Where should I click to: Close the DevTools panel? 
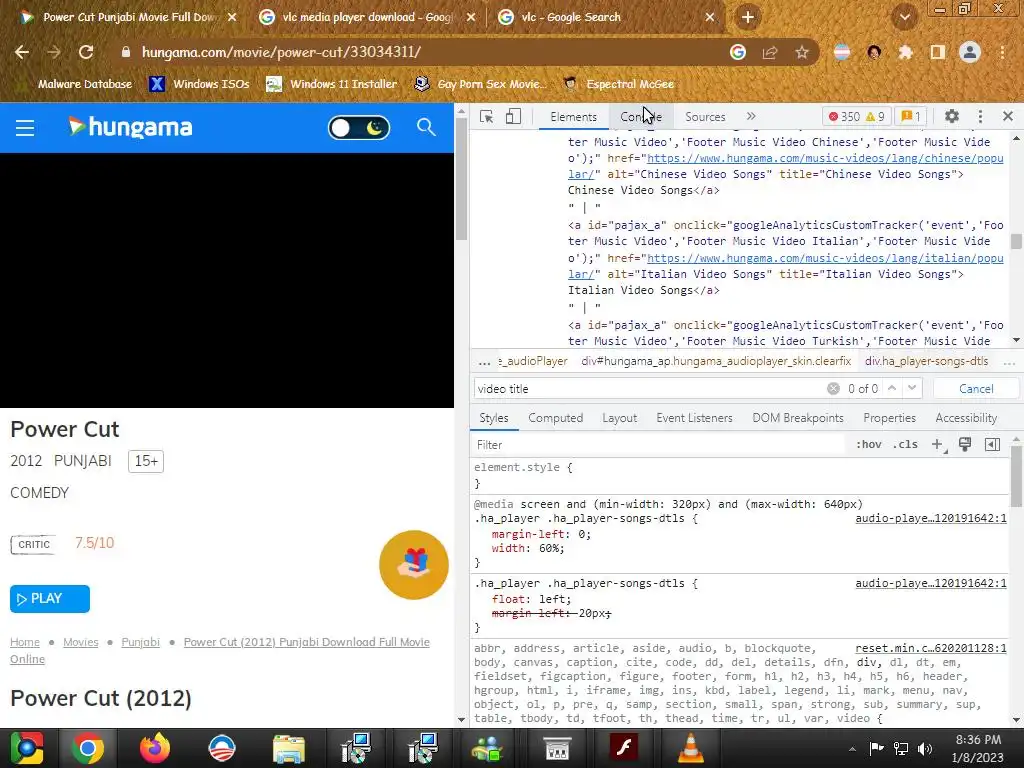(1008, 116)
